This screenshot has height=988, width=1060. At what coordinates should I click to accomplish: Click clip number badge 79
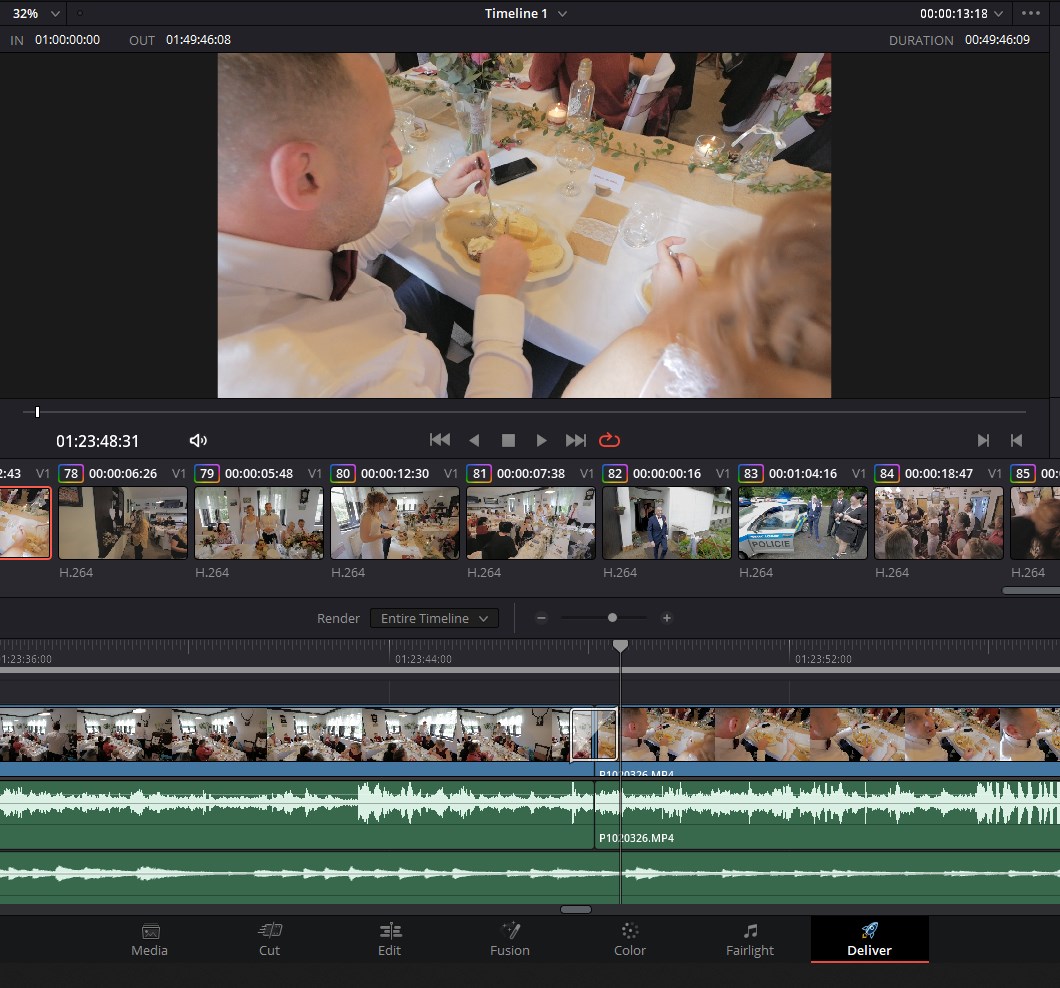[207, 473]
